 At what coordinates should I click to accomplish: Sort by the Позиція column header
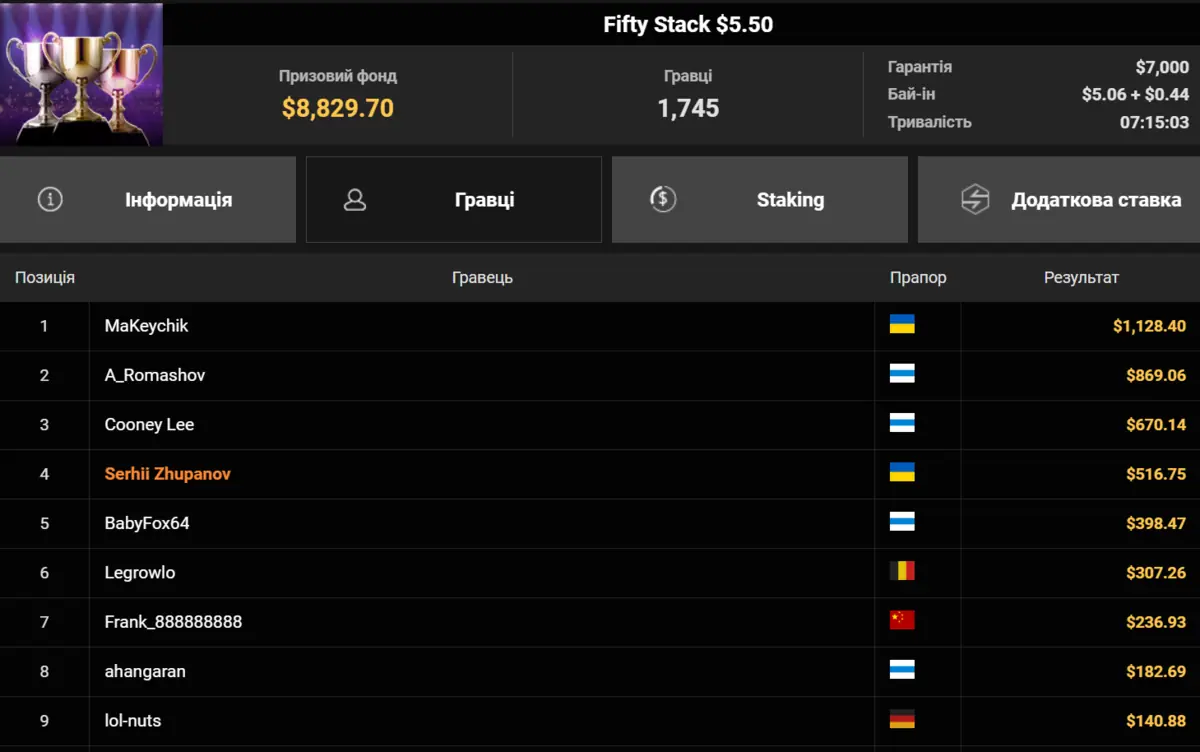tap(45, 277)
